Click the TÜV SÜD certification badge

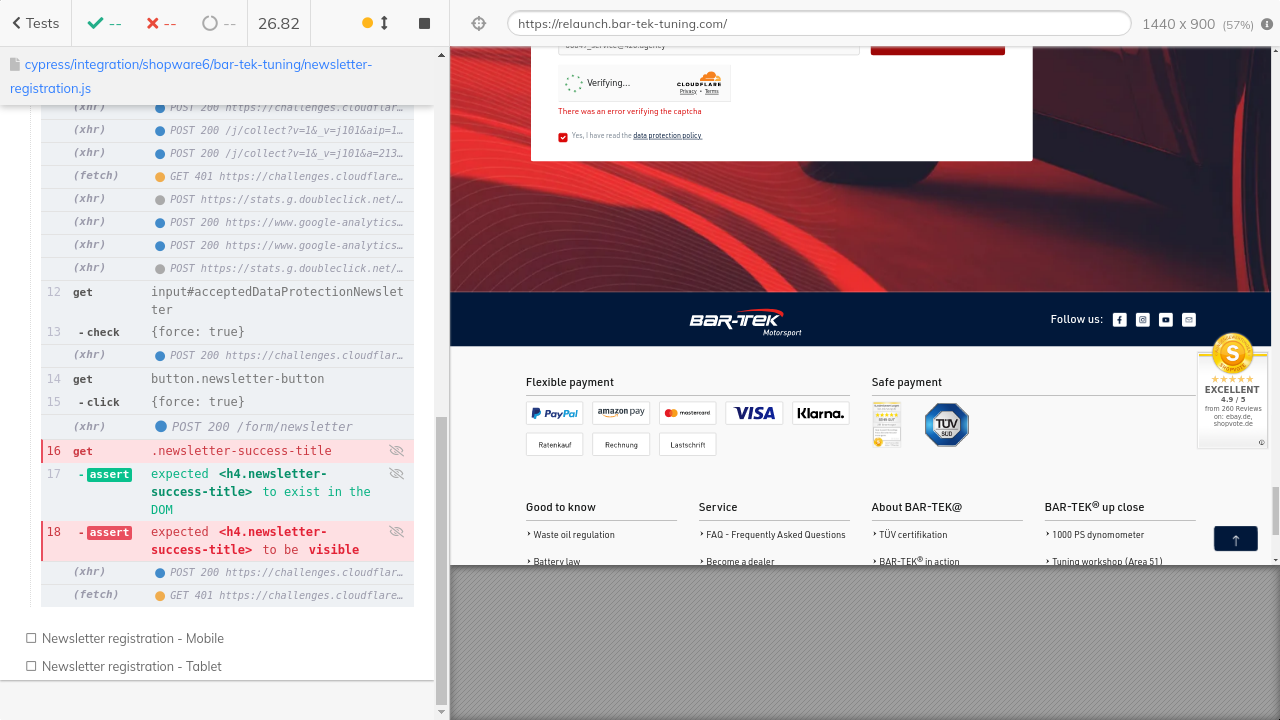click(946, 425)
